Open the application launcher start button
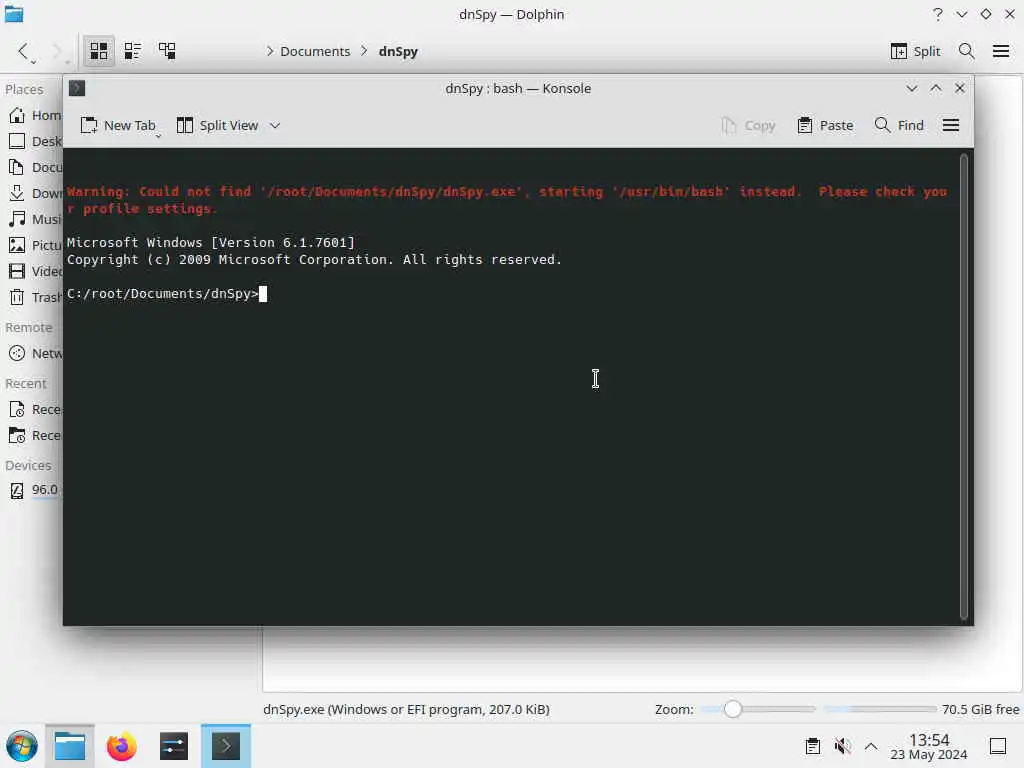The image size is (1024, 768). [x=22, y=746]
